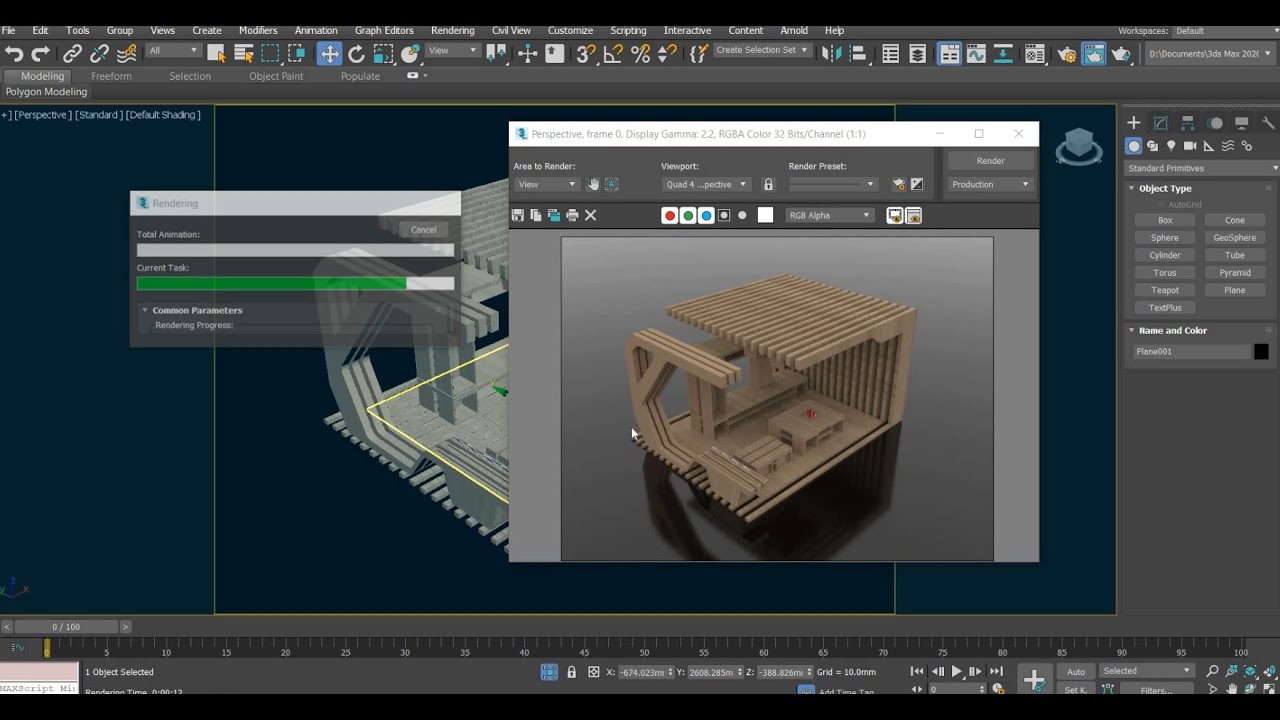Click the Align tool icon

coord(858,54)
